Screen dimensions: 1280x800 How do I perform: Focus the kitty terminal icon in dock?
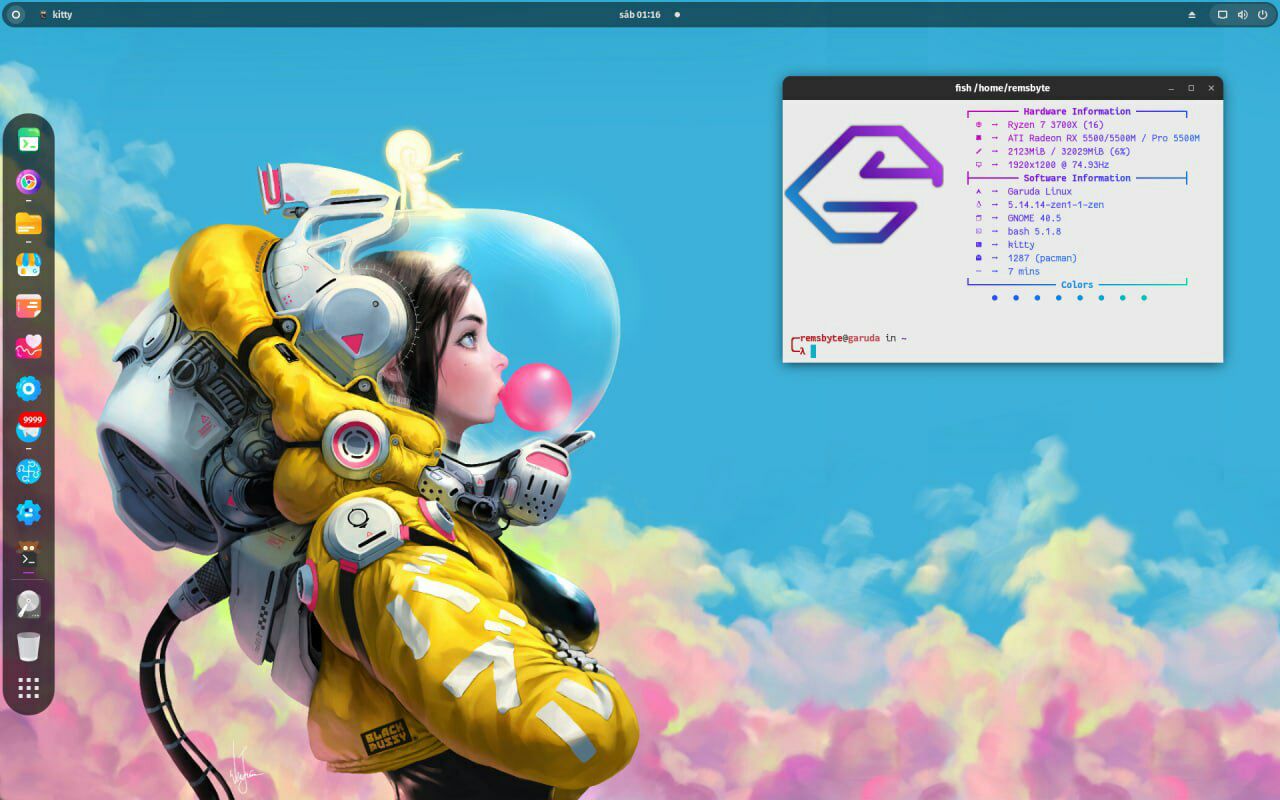(28, 555)
